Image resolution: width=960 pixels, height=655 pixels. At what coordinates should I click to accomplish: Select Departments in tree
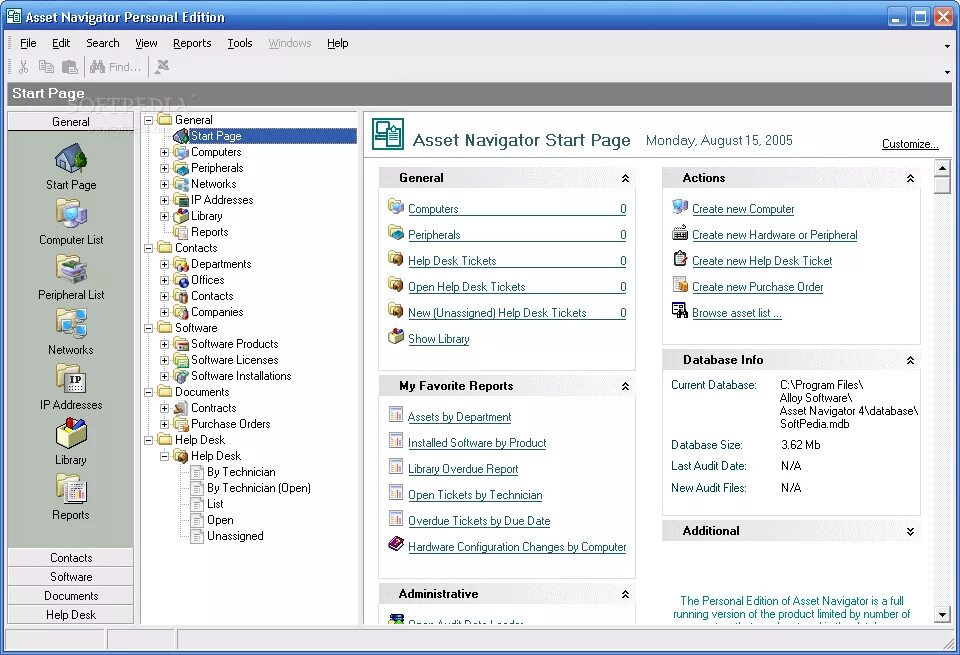(x=221, y=264)
